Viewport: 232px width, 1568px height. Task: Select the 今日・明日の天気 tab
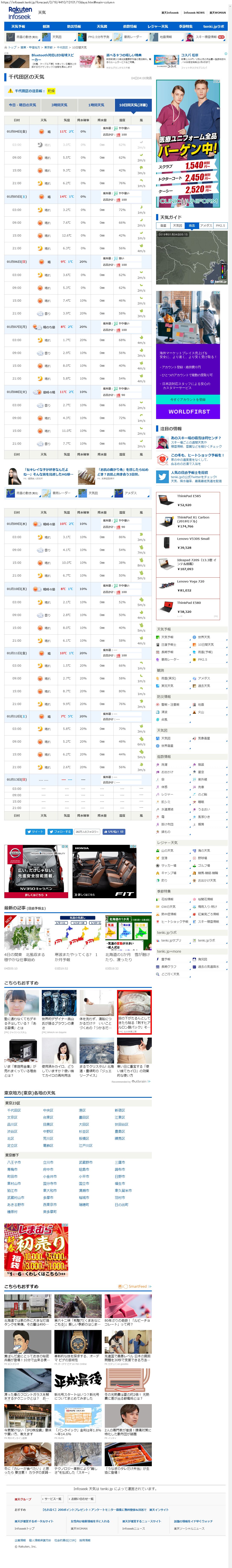tap(22, 105)
